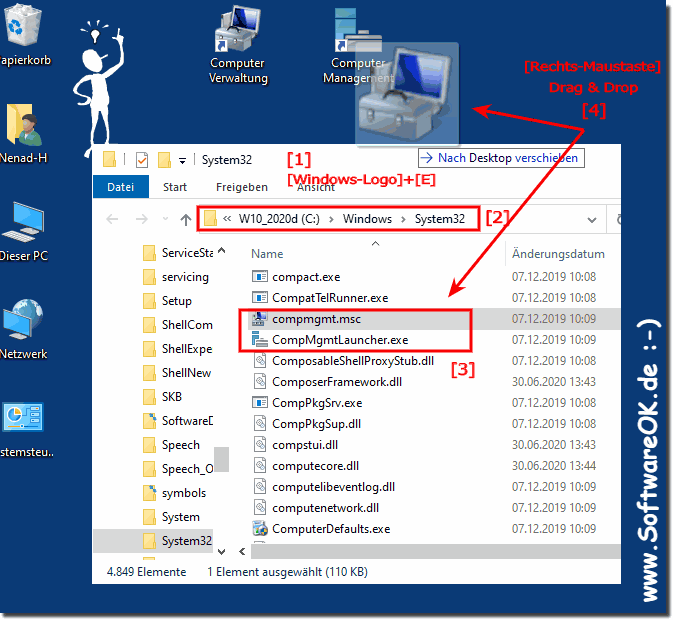Select the ShellComponents folder in tree
The image size is (673, 620).
tap(178, 325)
